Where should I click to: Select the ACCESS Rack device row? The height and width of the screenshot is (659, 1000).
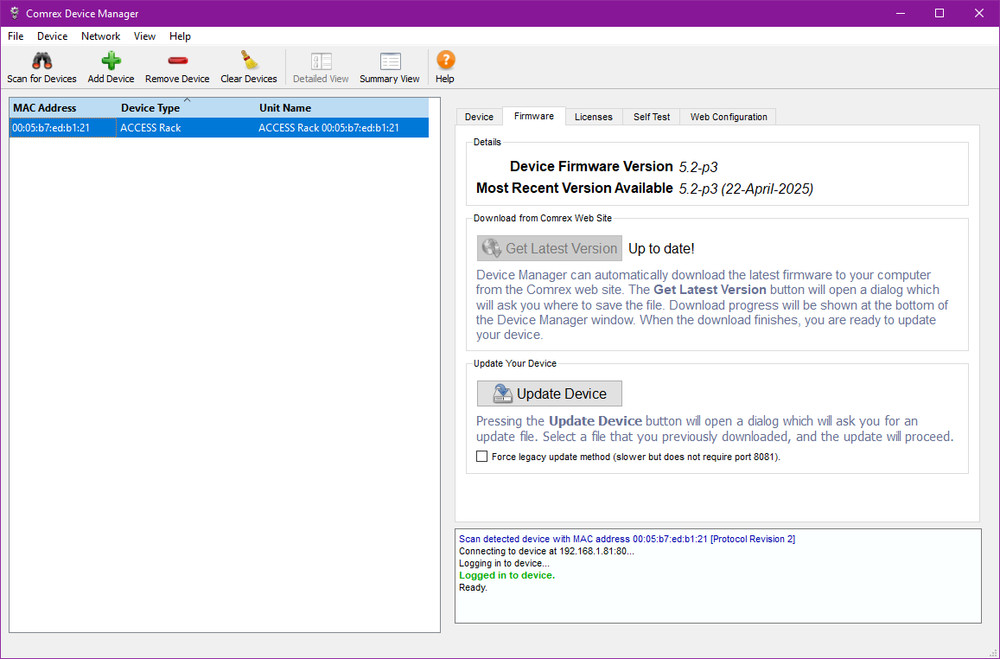point(219,128)
